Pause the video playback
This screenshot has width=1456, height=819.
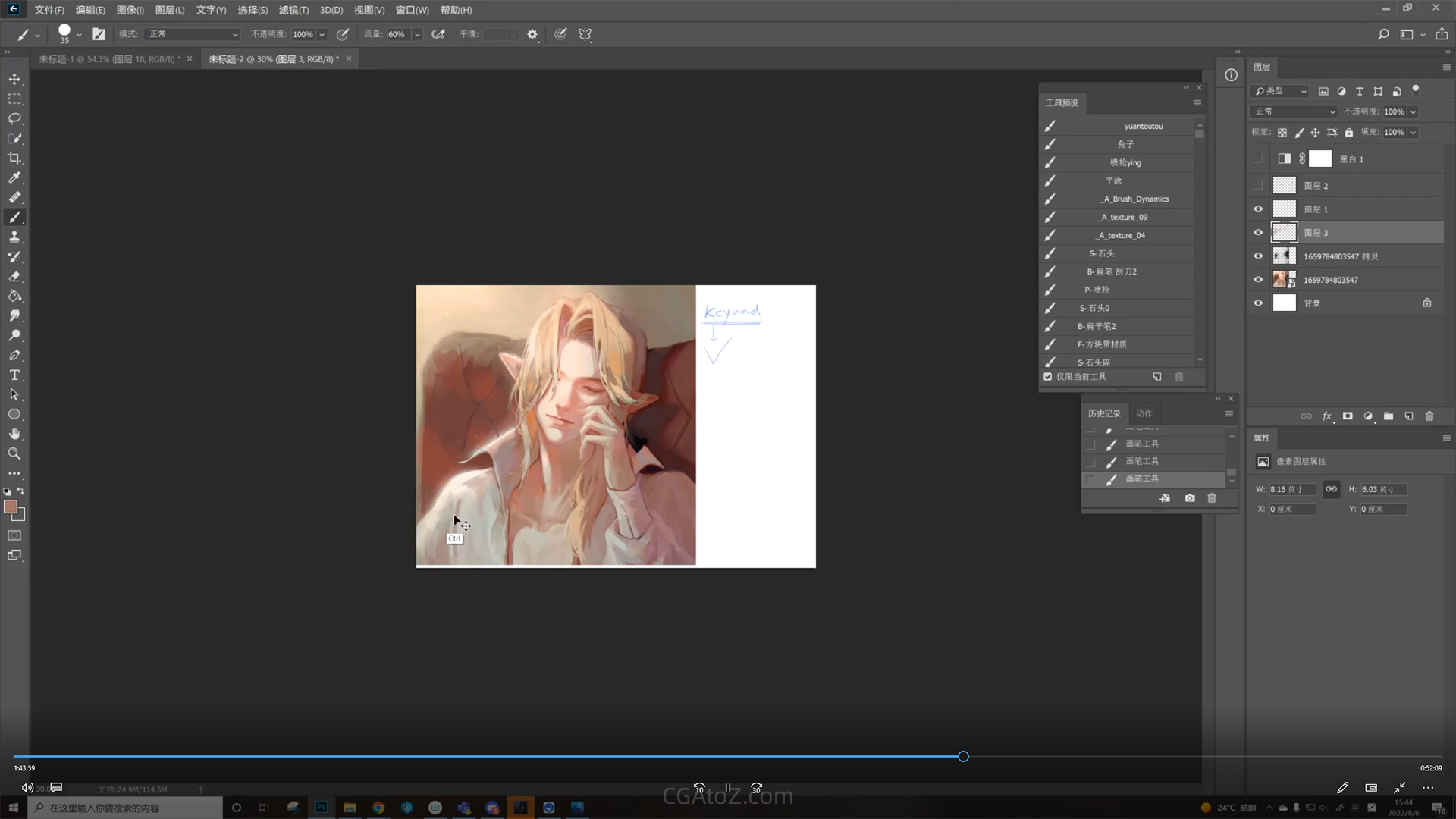728,788
